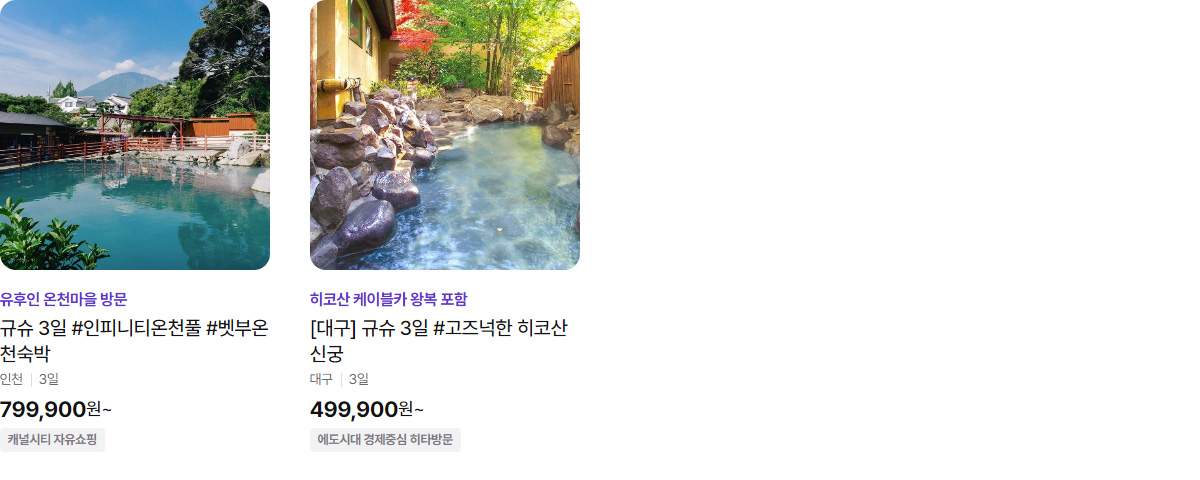The image size is (1200, 480).
Task: Click the purple '히코산 케이블카 왕복 포함' text
Action: [389, 299]
